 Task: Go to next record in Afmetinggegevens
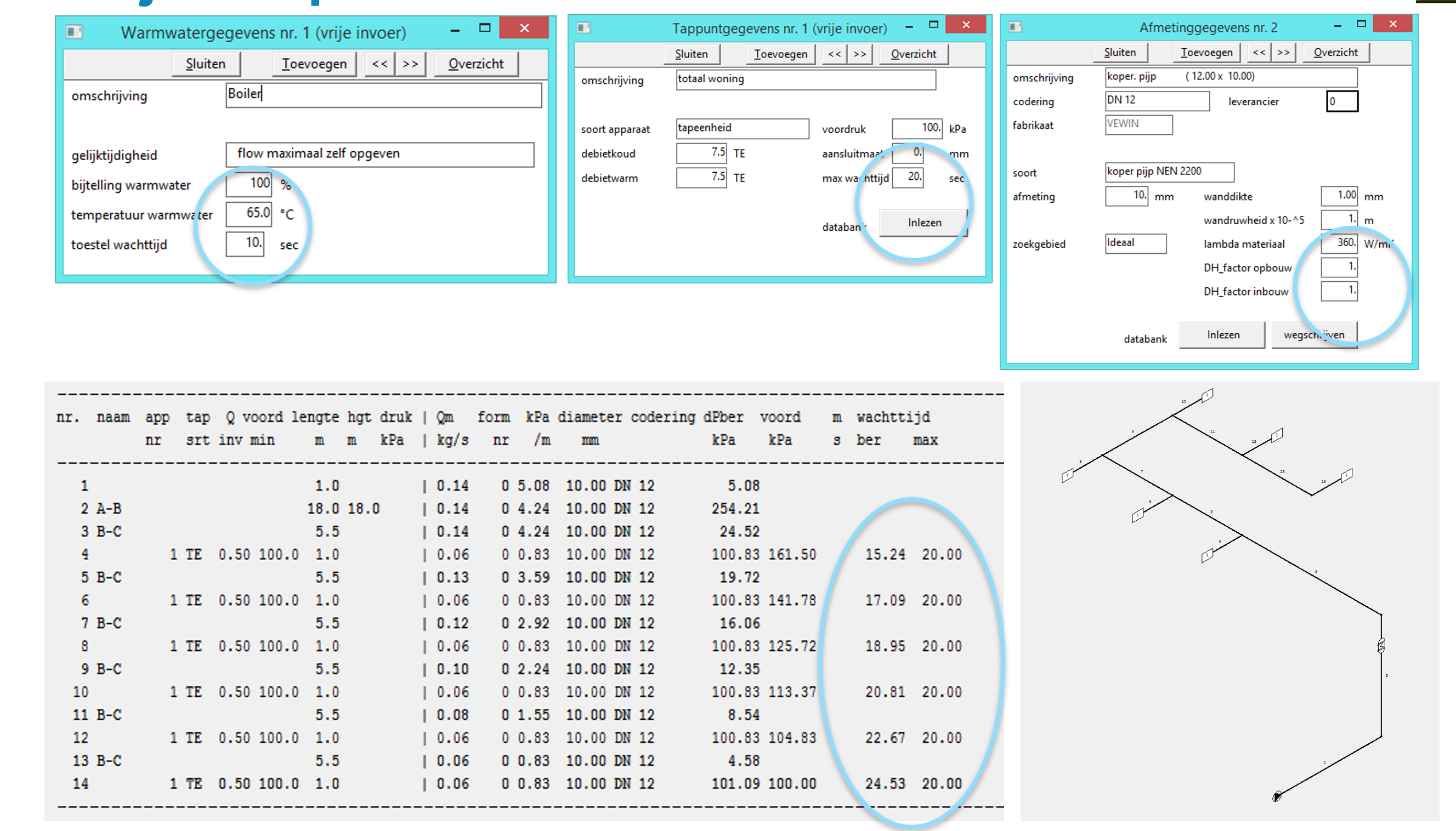coord(1283,53)
